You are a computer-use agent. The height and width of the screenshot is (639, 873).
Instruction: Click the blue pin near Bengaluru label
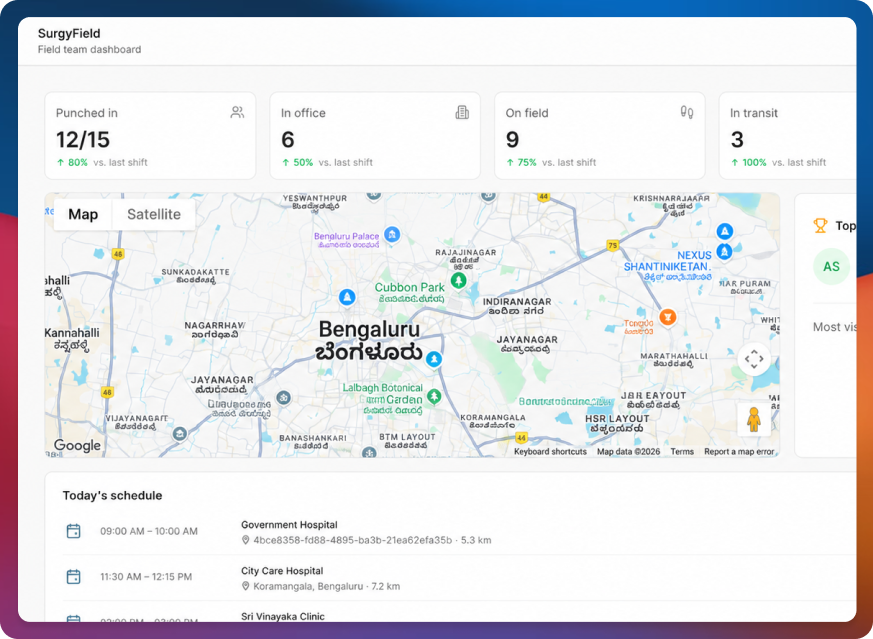tap(434, 359)
